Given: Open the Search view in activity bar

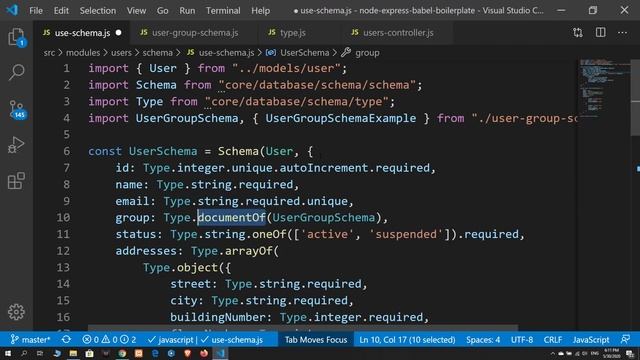Looking at the screenshot, I should click(16, 72).
